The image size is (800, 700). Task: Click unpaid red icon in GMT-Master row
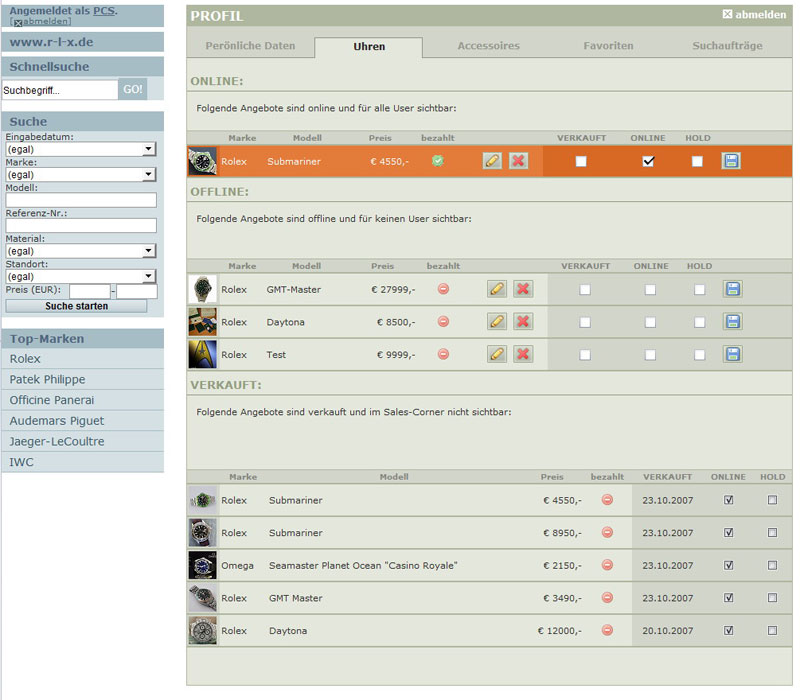443,289
